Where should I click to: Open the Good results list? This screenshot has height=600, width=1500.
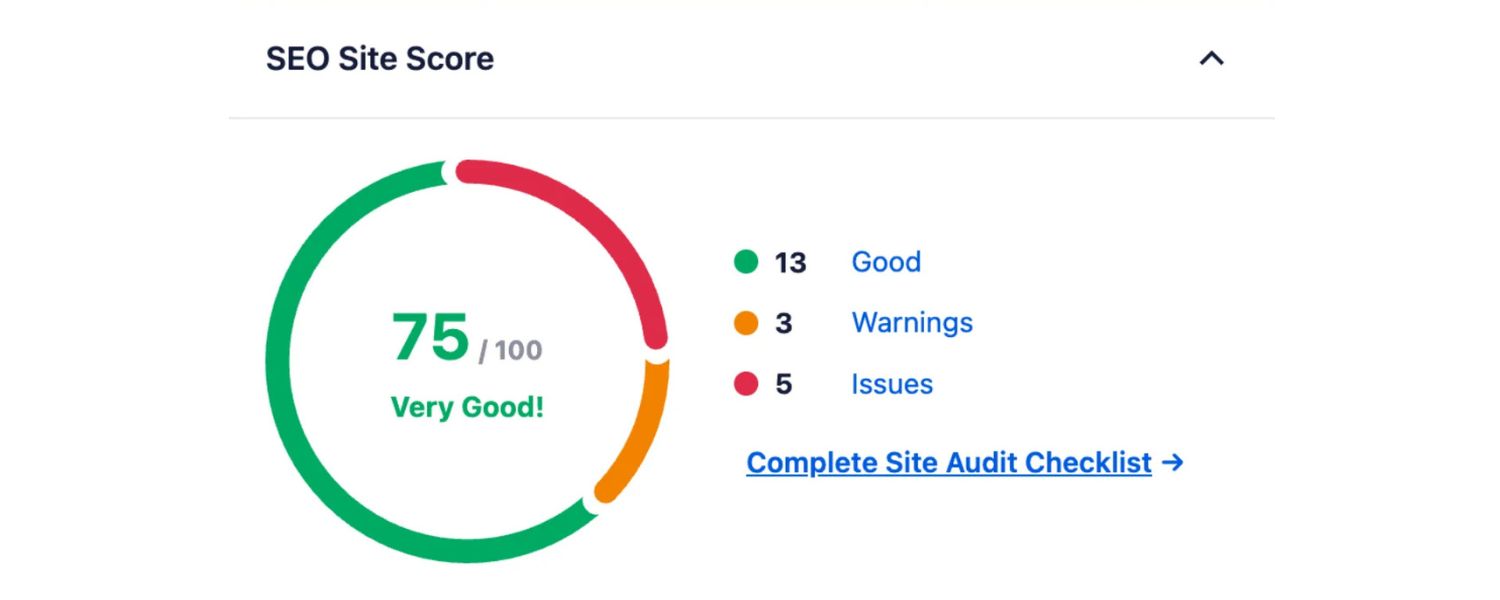[886, 262]
